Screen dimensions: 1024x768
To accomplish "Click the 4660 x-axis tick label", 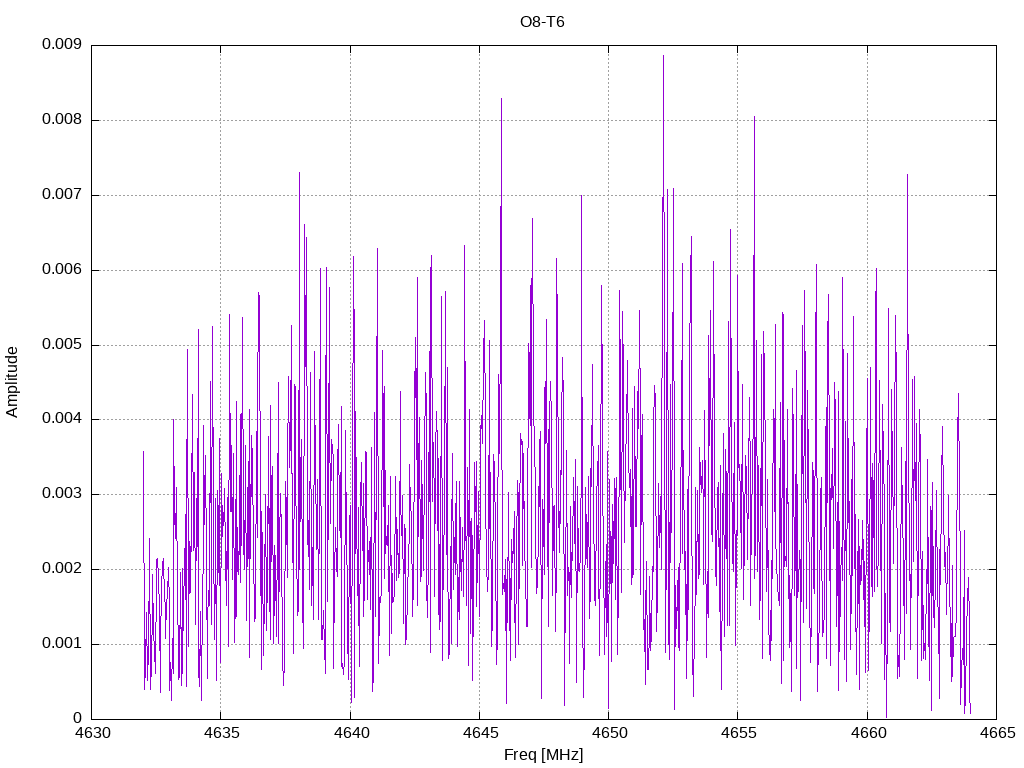I will click(868, 733).
